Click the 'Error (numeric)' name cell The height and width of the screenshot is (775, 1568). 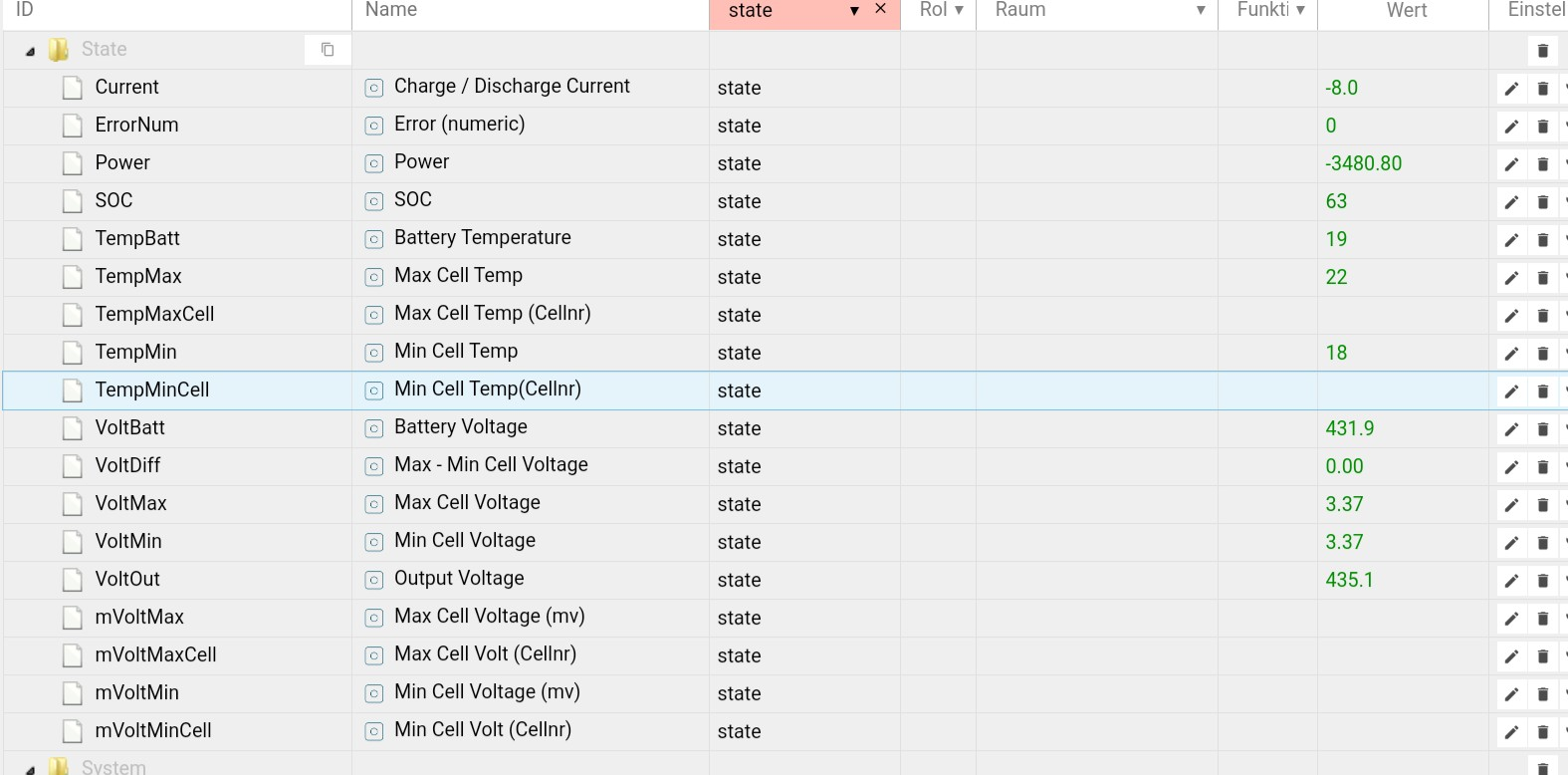(459, 124)
